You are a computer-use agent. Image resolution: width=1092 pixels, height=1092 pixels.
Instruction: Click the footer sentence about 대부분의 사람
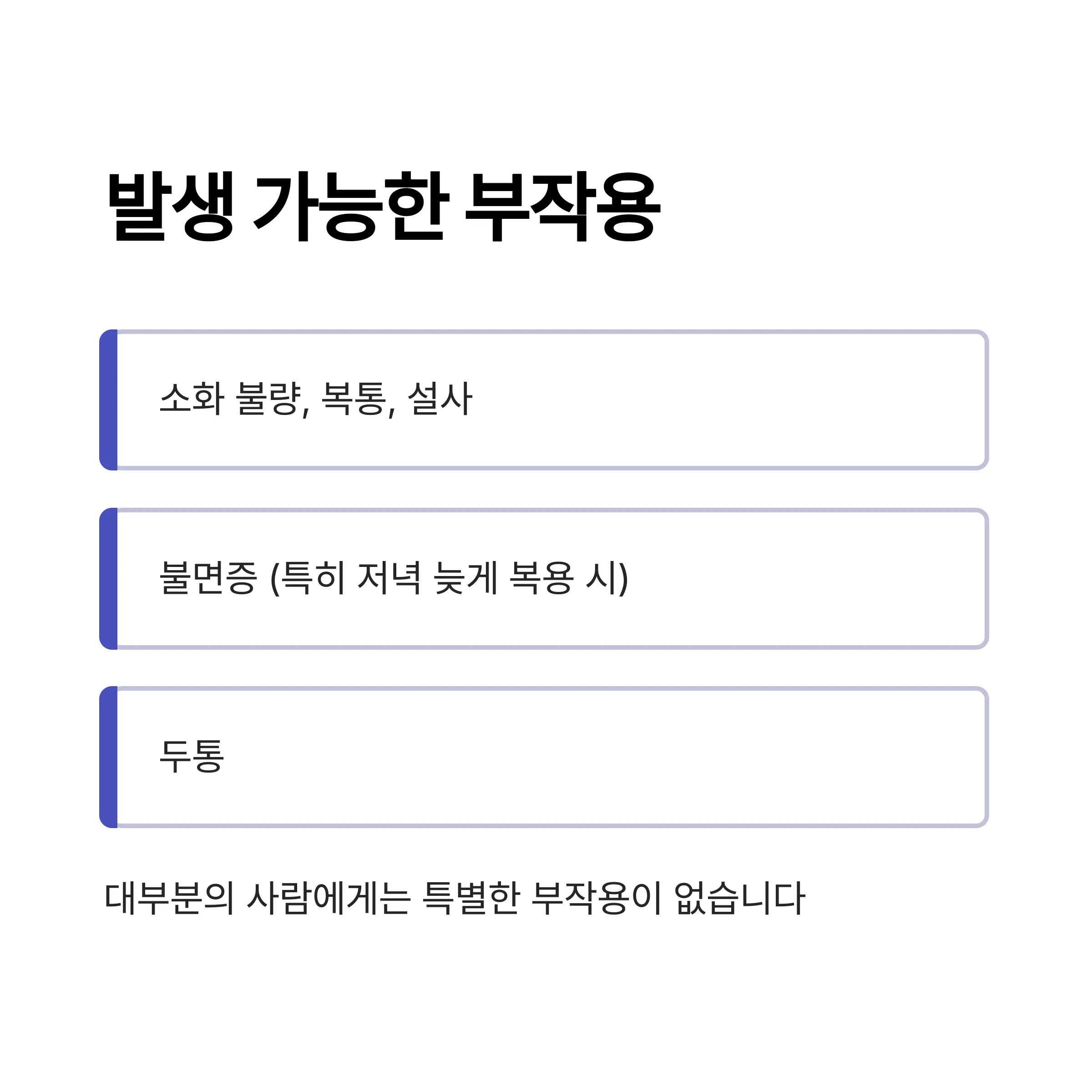455,898
